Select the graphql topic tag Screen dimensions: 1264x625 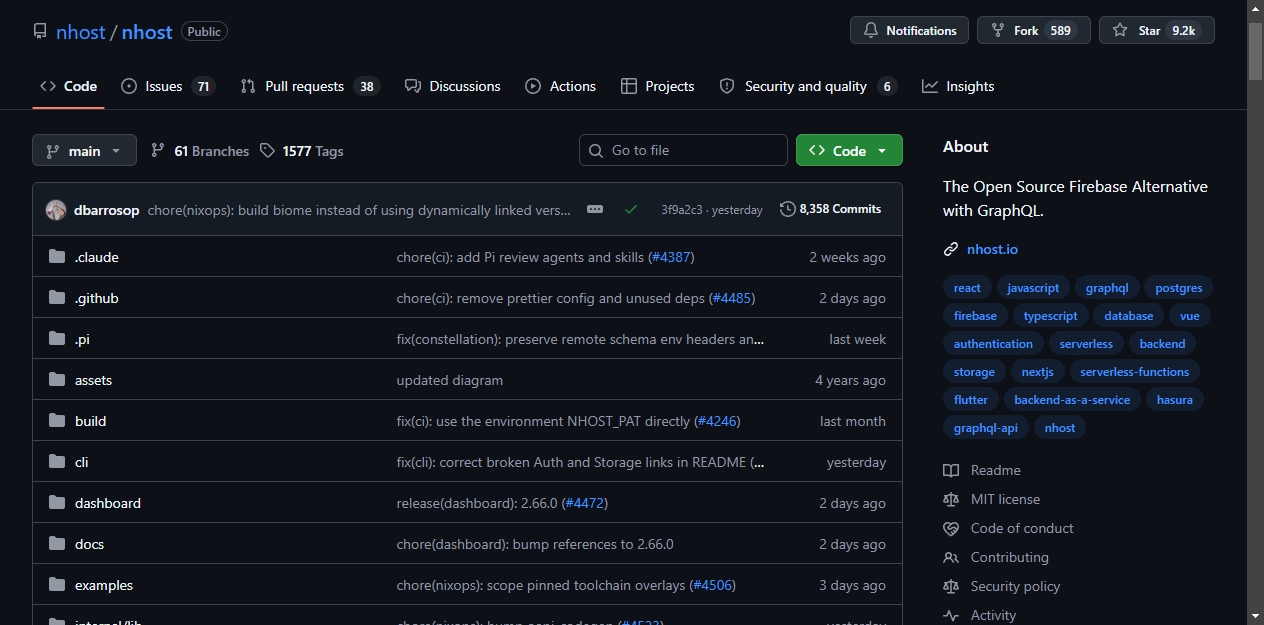coord(1107,288)
